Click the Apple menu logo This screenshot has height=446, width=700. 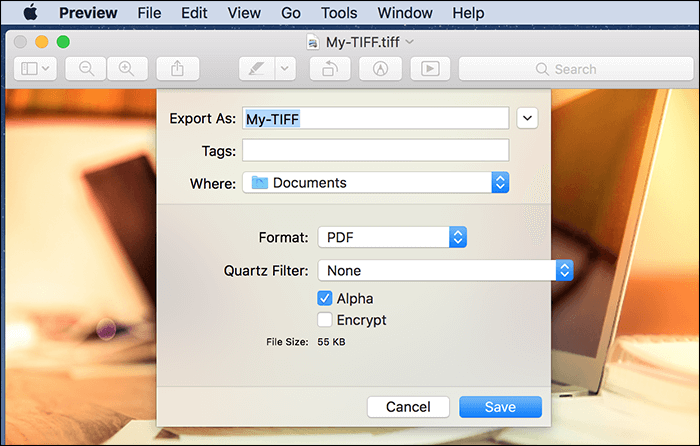tap(30, 13)
